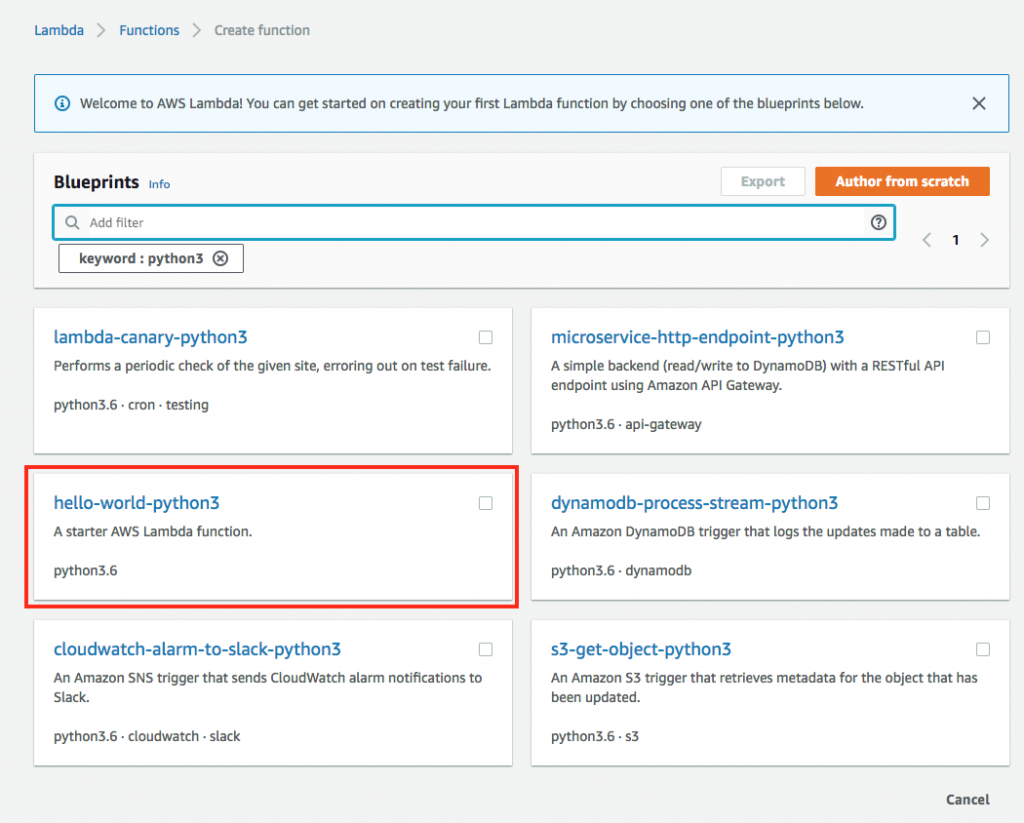This screenshot has height=823, width=1024.
Task: Click the Info link next to Blueprints
Action: point(159,184)
